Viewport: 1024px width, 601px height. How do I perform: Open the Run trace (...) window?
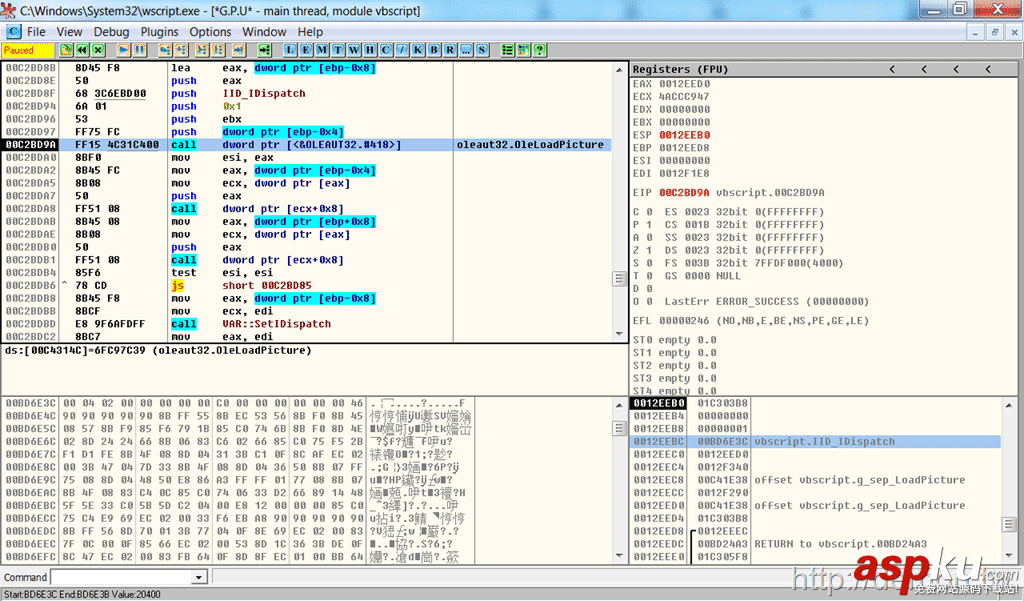[x=466, y=50]
